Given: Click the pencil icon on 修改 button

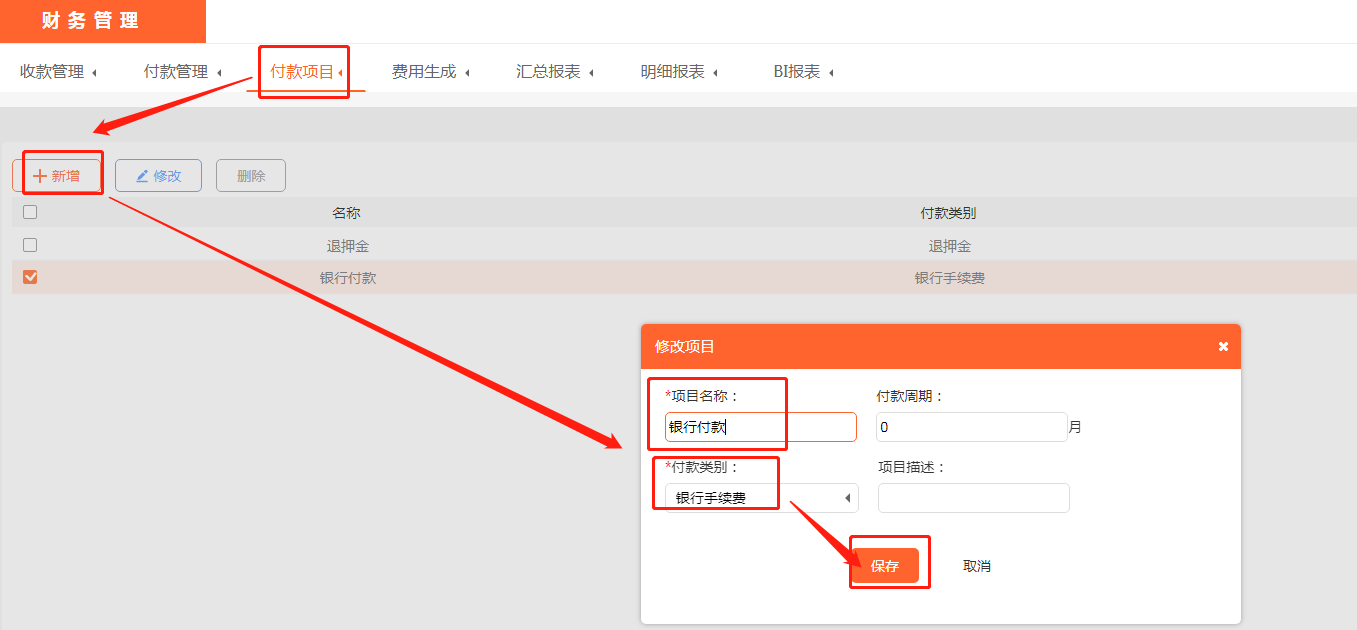Looking at the screenshot, I should pyautogui.click(x=142, y=176).
